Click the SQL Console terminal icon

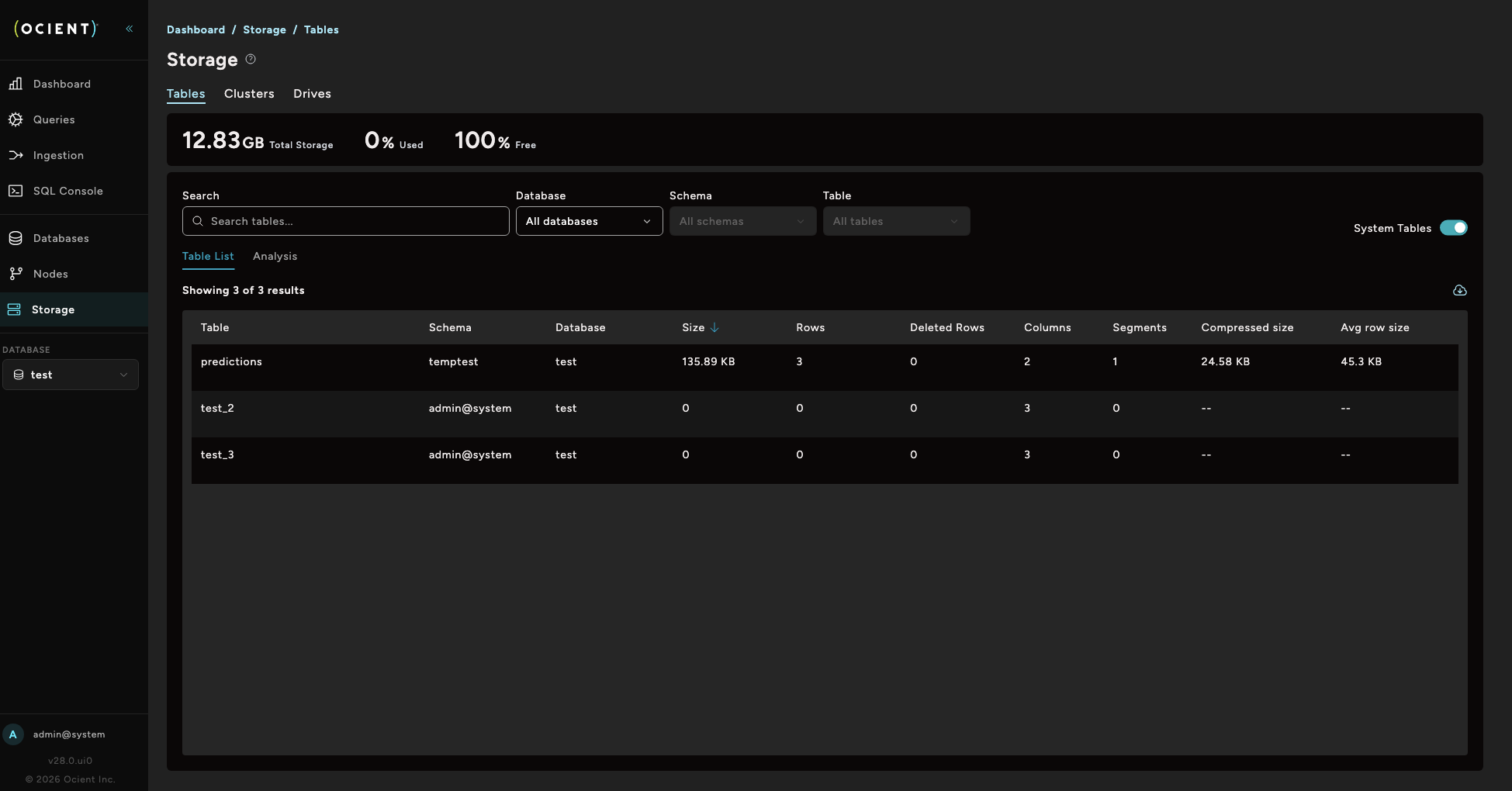(x=16, y=191)
